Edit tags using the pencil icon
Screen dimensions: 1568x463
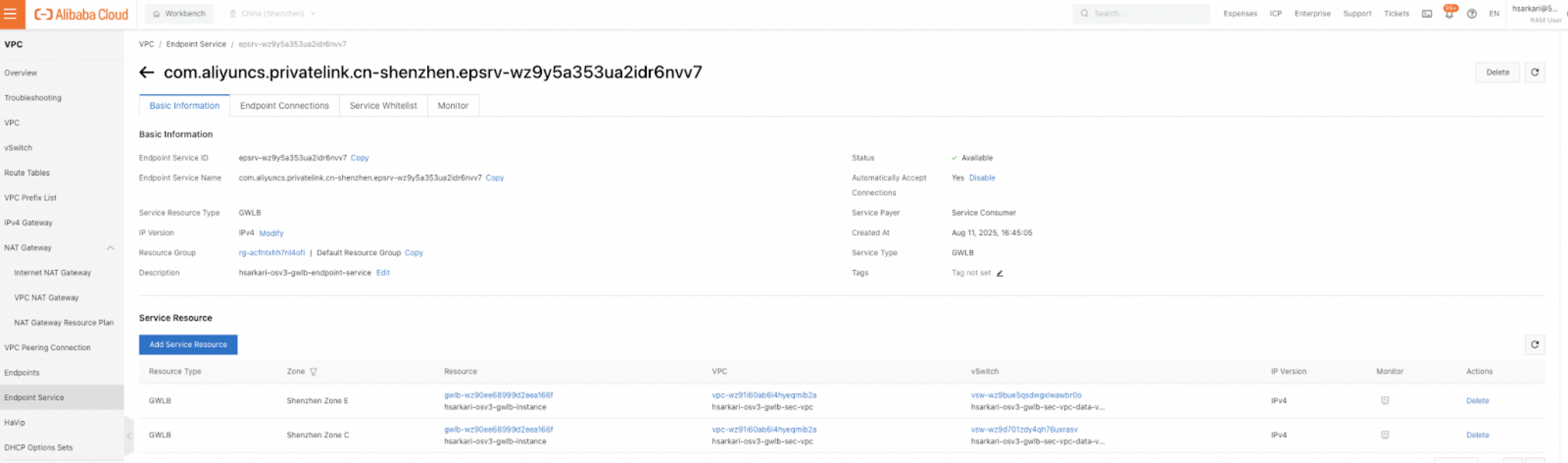[x=1000, y=274]
